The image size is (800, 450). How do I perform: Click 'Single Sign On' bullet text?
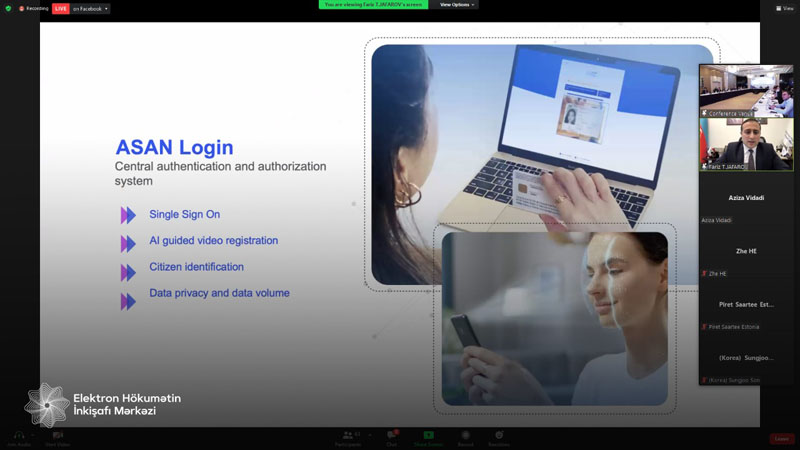click(185, 214)
